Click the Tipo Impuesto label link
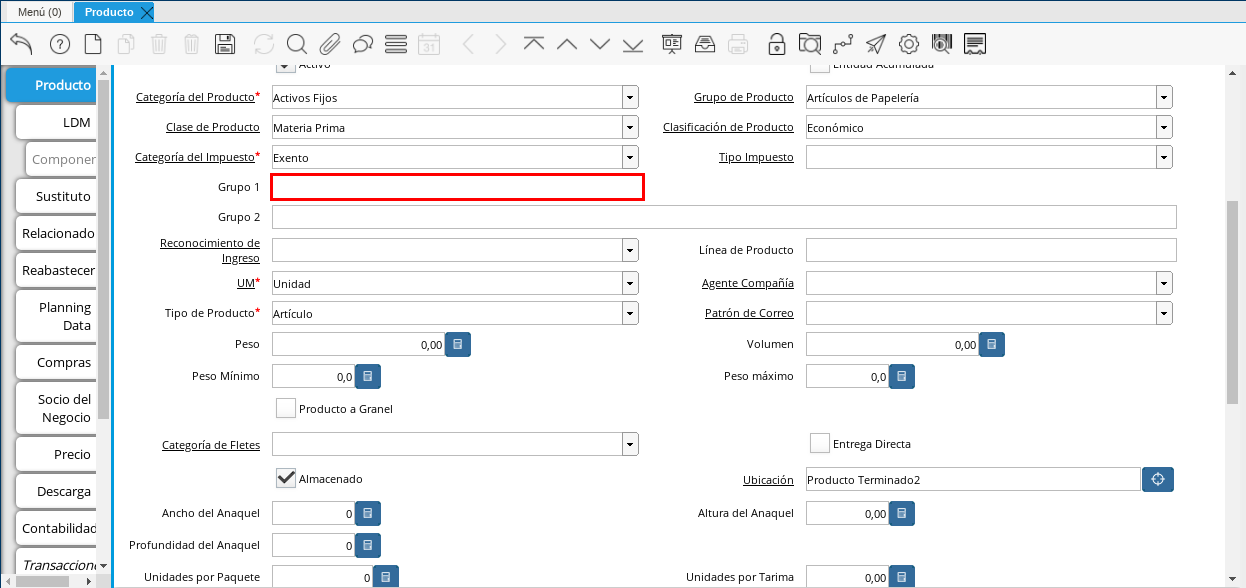The height and width of the screenshot is (588, 1246). [x=756, y=158]
